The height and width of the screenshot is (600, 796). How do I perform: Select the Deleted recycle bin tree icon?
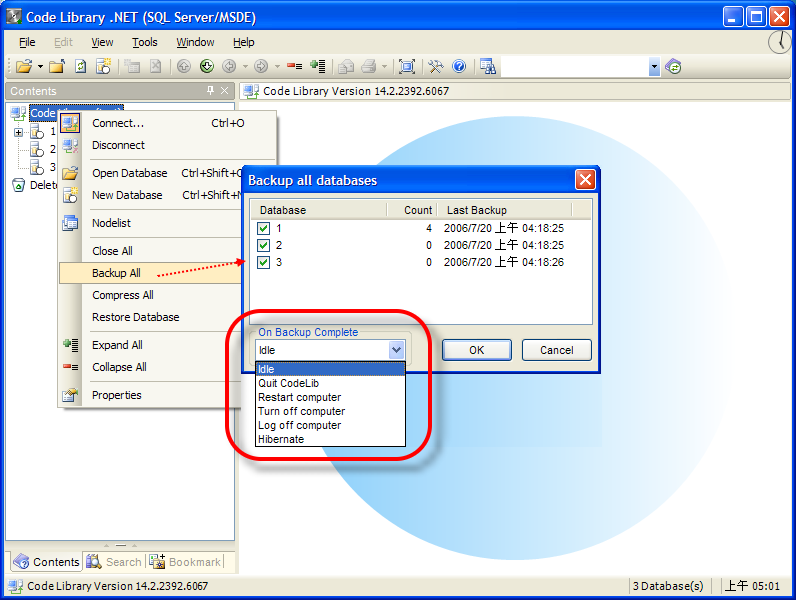(x=18, y=185)
